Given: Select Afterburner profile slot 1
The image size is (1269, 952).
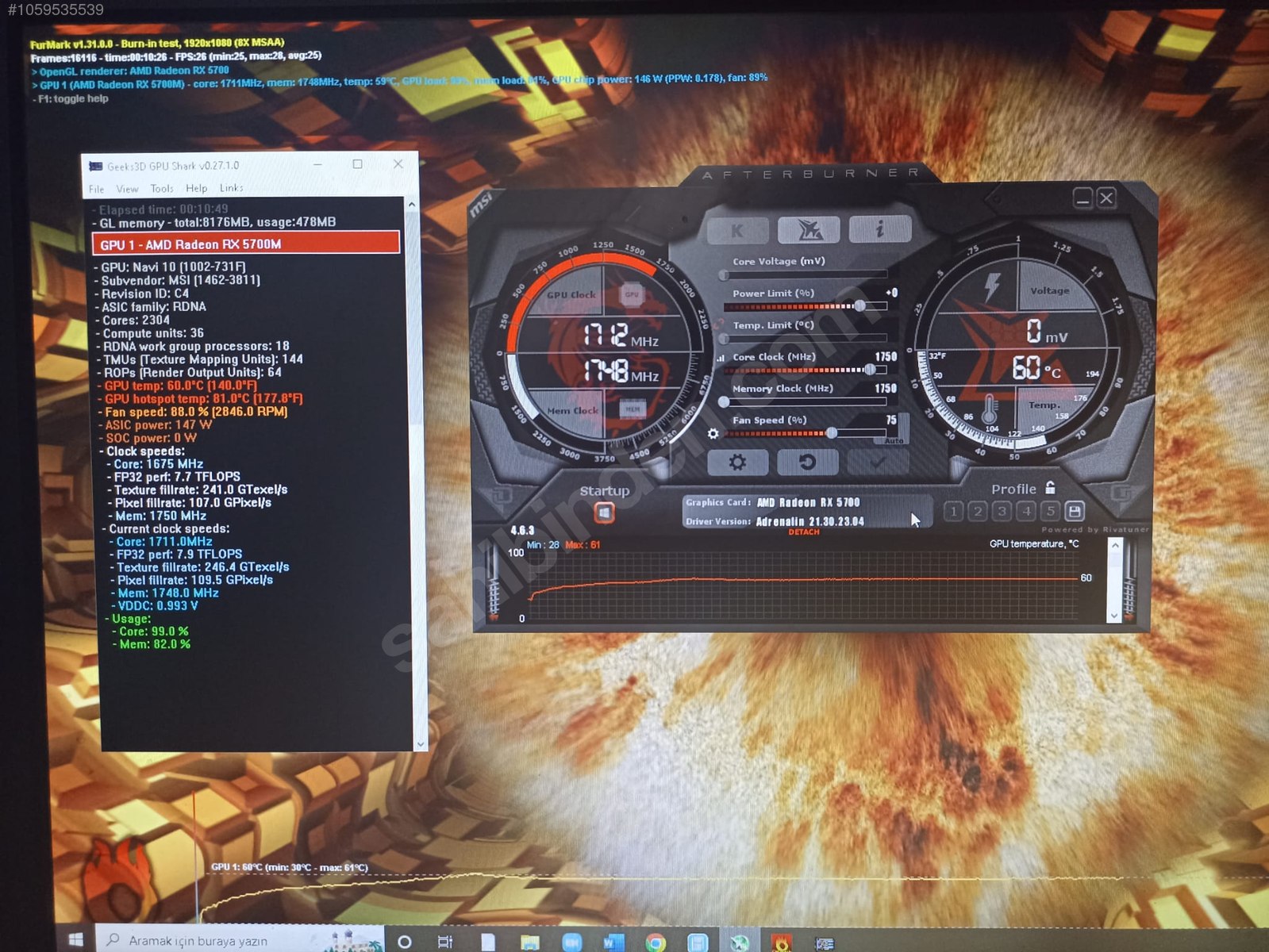Looking at the screenshot, I should click(954, 511).
